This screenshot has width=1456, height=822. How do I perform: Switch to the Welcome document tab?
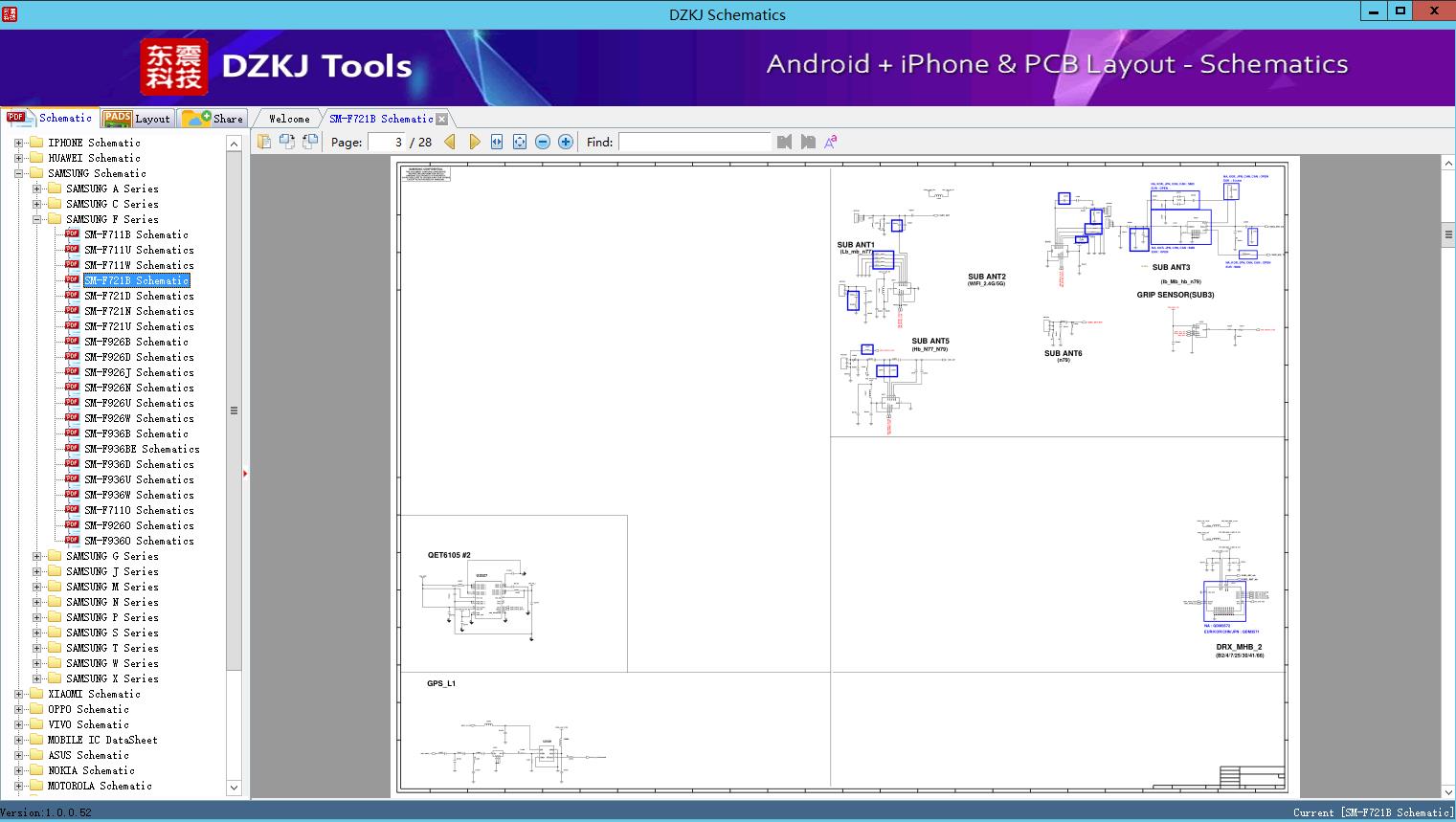click(x=288, y=119)
